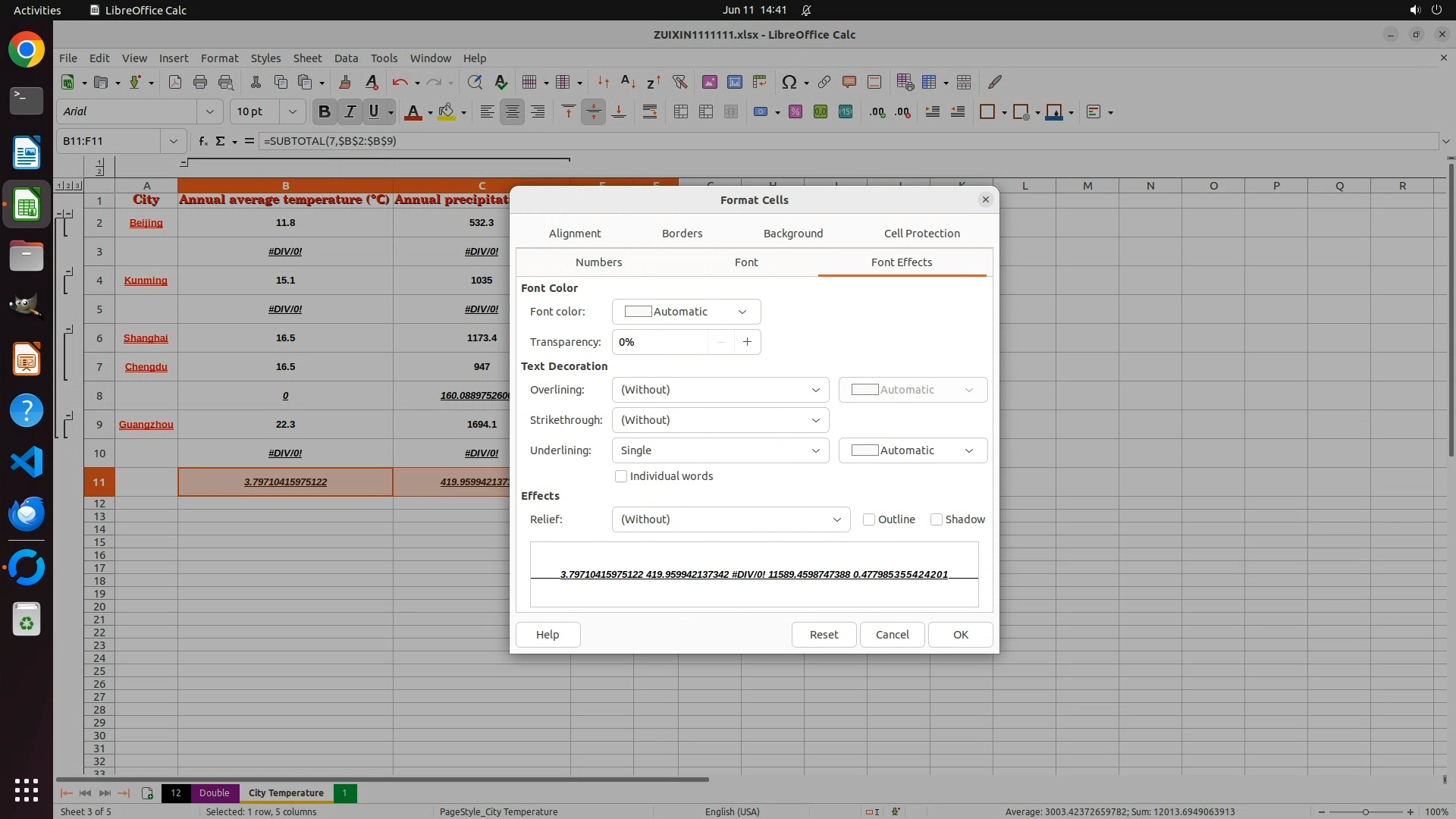Enable the Individual words checkbox
The width and height of the screenshot is (1456, 819).
[x=621, y=476]
